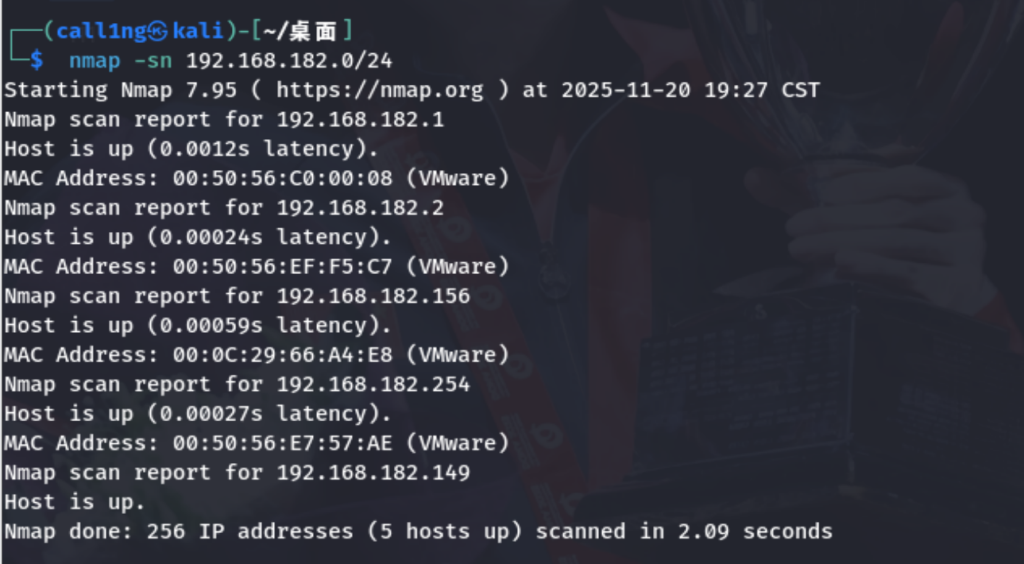Screen dimensions: 1024x564
Task: Click the -sn flag in the command
Action: (153, 60)
